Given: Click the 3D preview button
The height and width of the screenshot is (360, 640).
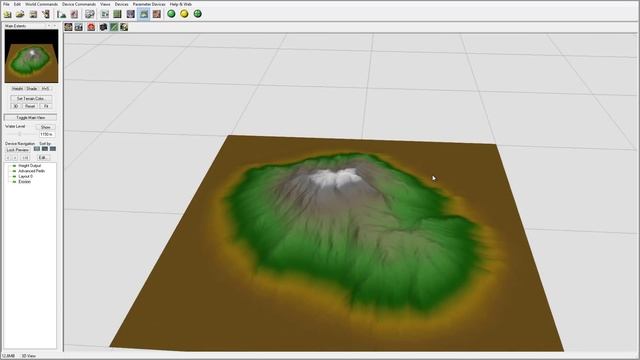Looking at the screenshot, I should click(x=16, y=106).
